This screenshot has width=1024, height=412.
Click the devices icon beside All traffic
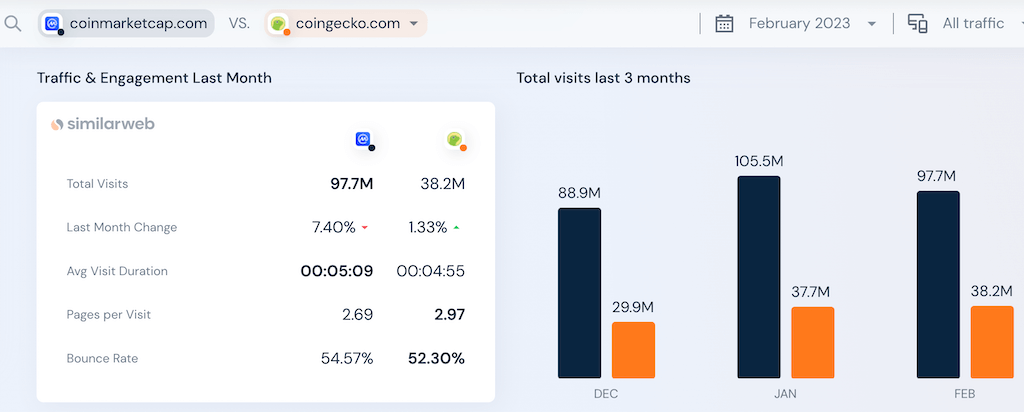918,24
